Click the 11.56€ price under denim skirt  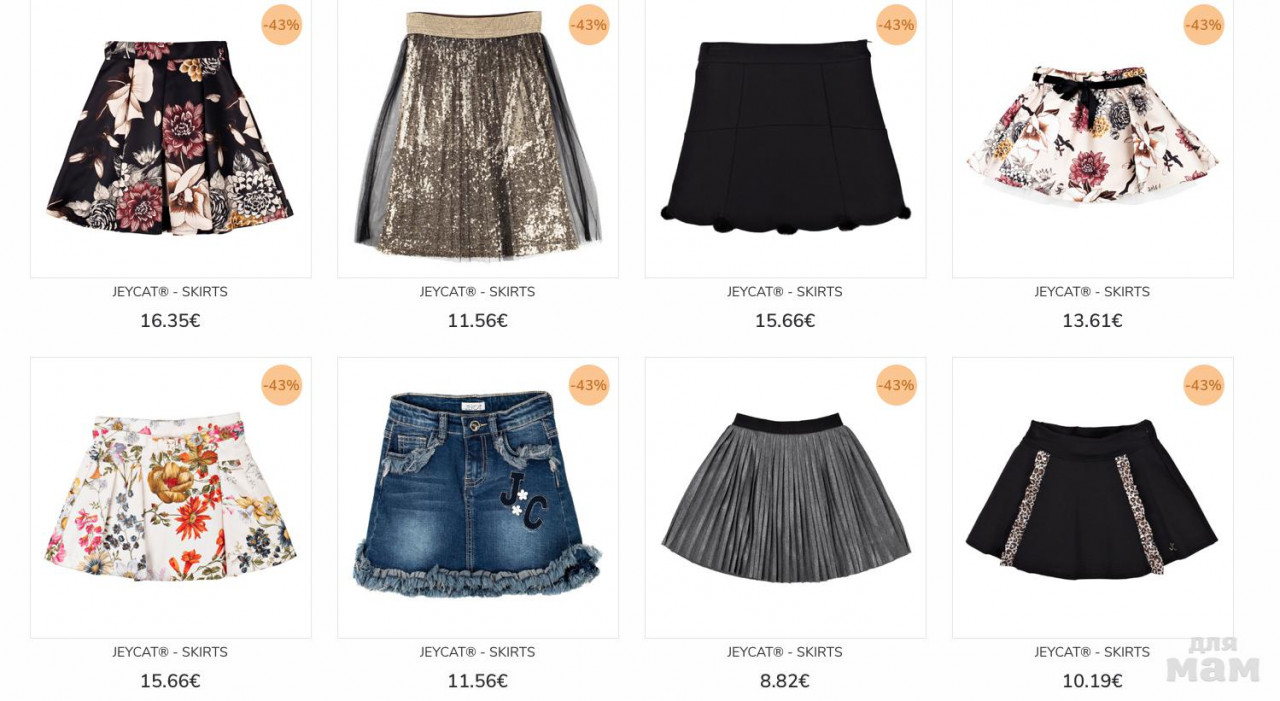478,681
